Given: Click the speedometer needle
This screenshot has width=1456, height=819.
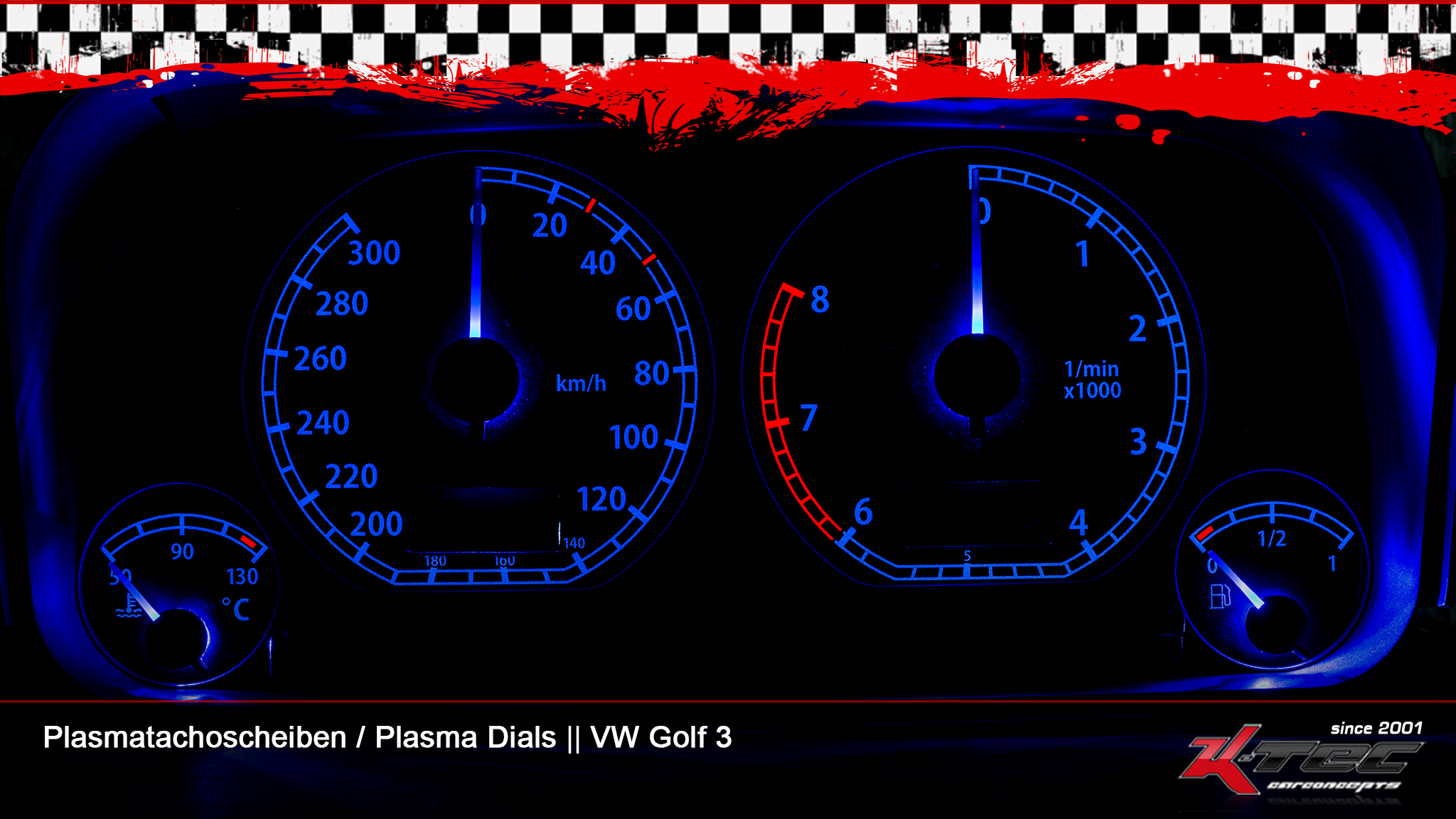Looking at the screenshot, I should [x=476, y=252].
